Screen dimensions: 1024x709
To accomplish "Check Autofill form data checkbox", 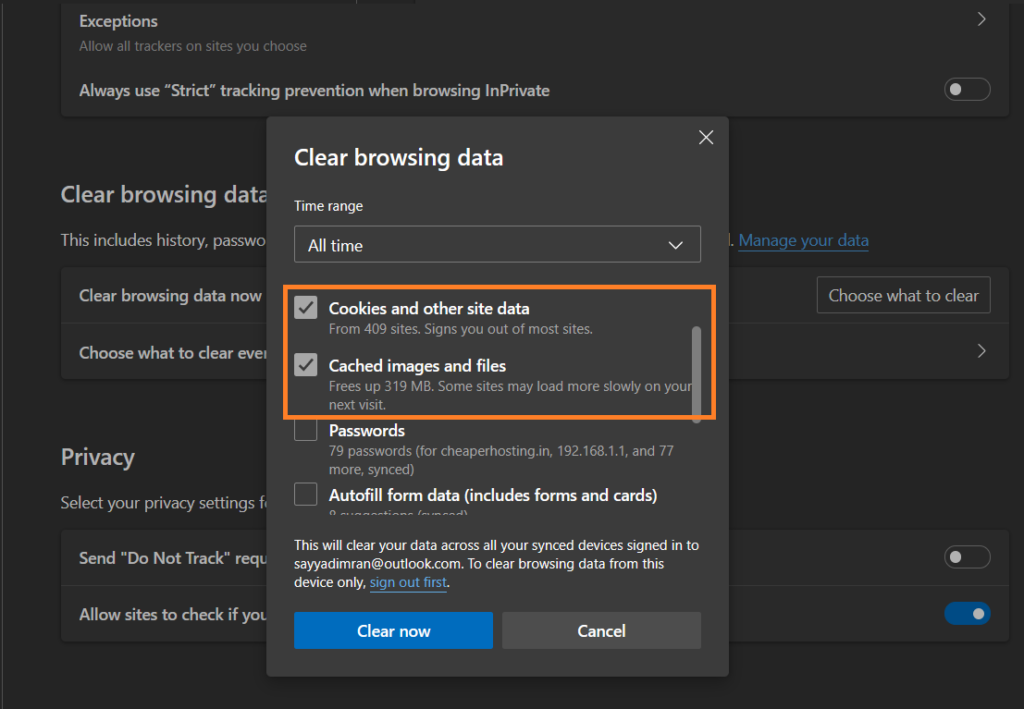I will (306, 494).
